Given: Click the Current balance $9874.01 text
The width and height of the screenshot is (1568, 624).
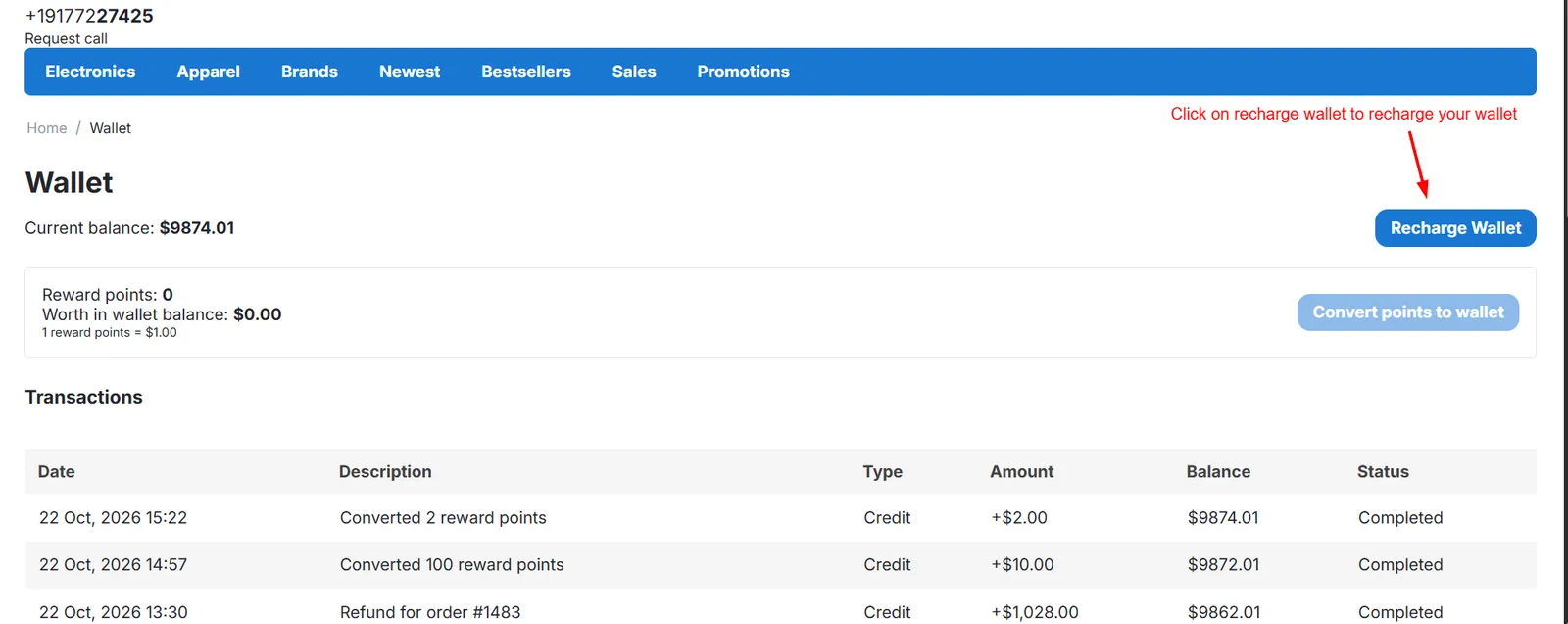Looking at the screenshot, I should click(x=129, y=228).
